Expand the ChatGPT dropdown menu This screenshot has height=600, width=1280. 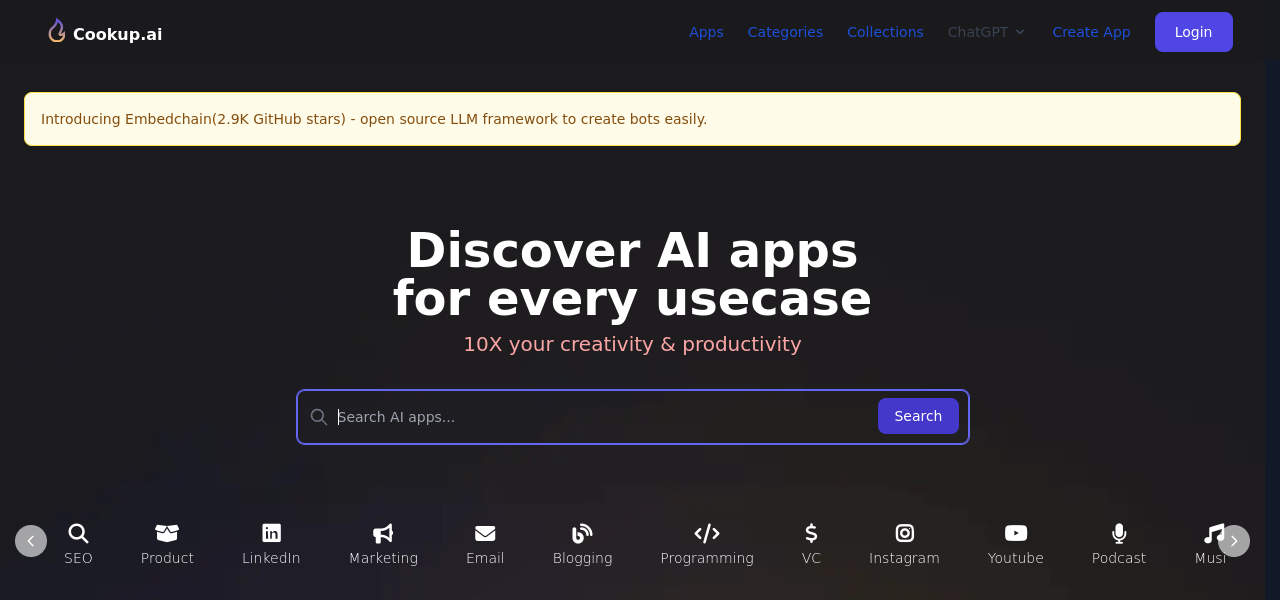pos(986,32)
